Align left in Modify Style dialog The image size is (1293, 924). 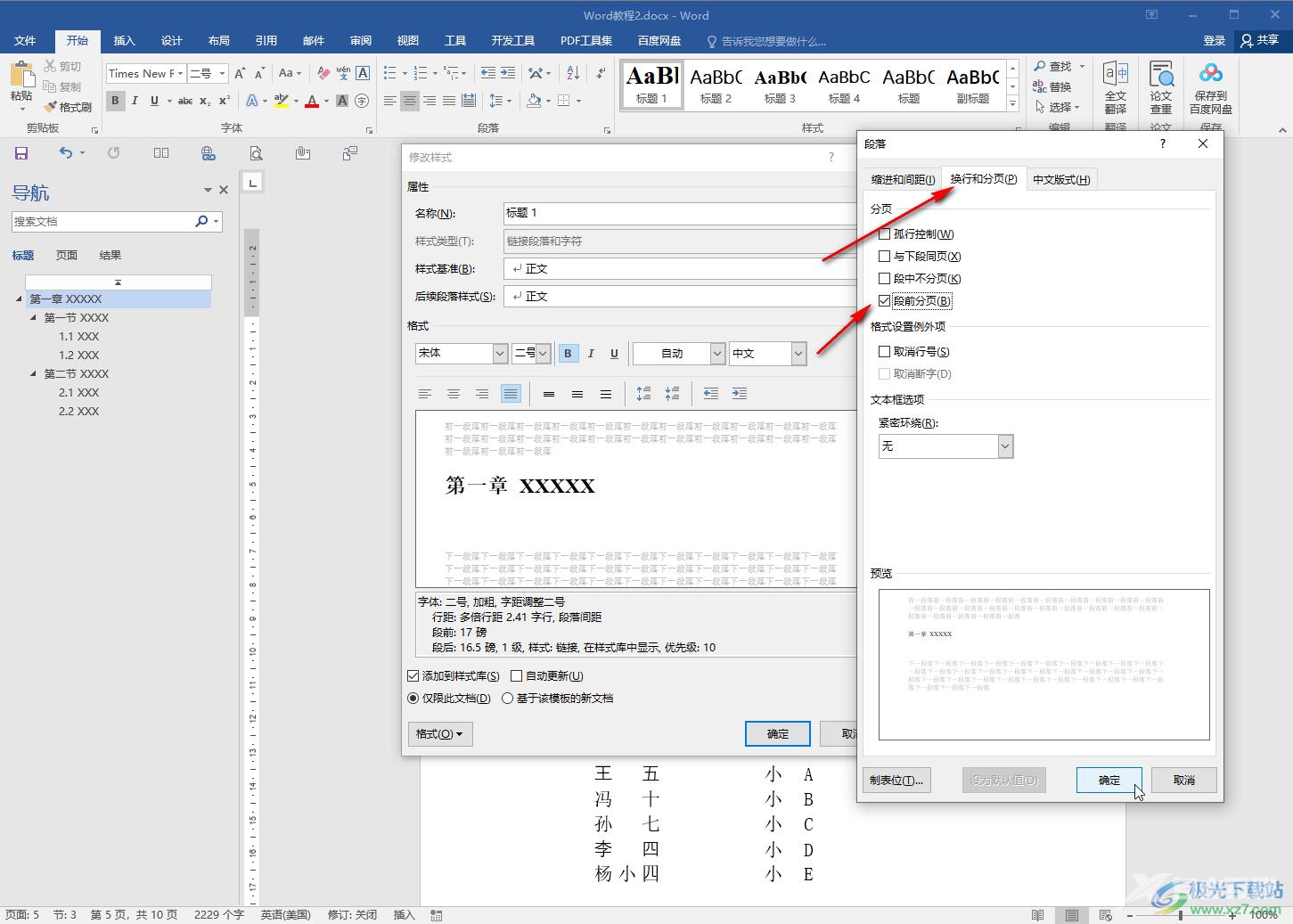pyautogui.click(x=425, y=394)
